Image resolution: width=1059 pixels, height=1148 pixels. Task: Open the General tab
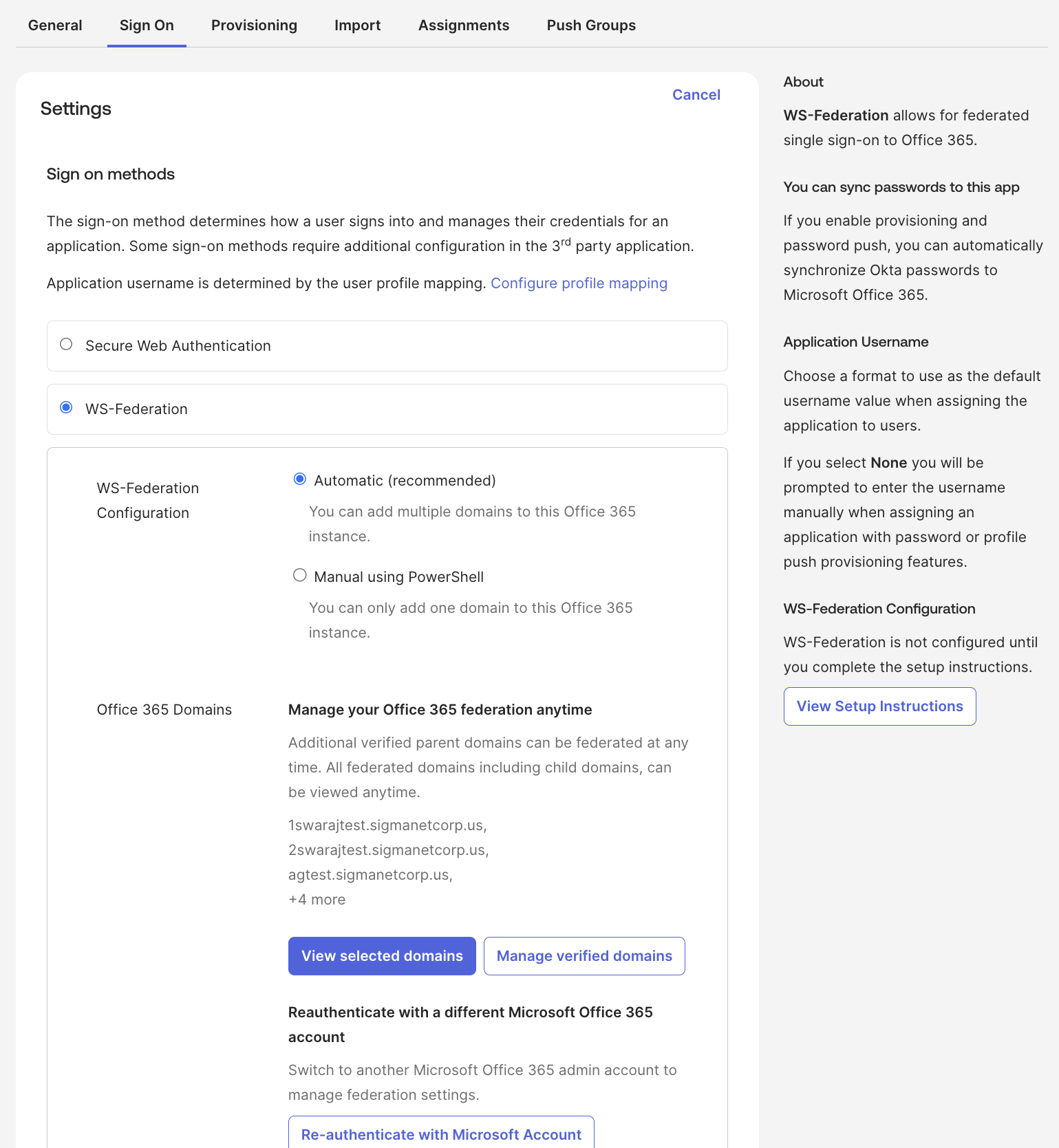[55, 25]
